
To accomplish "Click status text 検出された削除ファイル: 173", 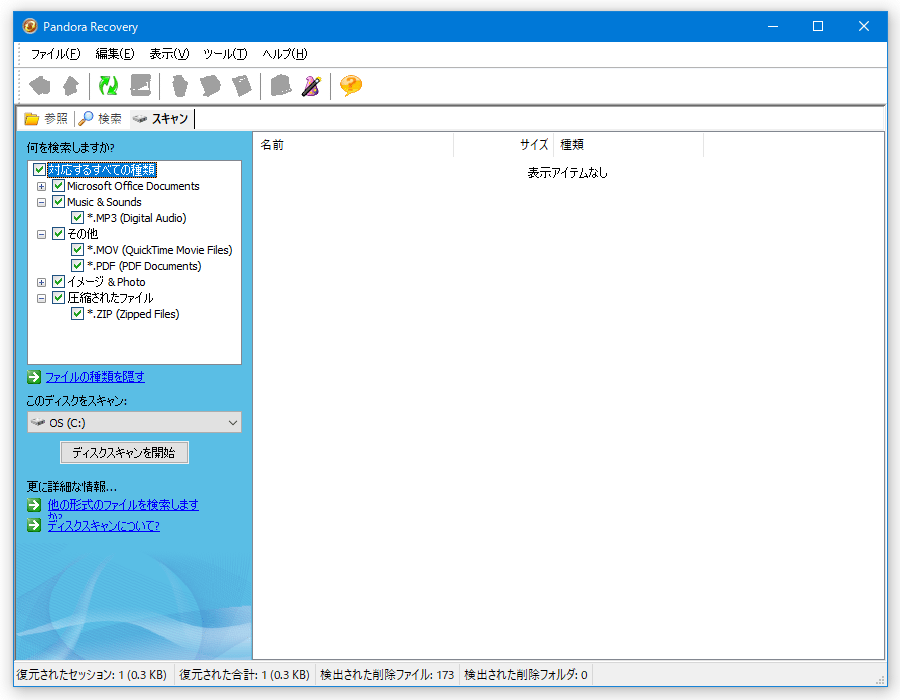I will tap(387, 675).
